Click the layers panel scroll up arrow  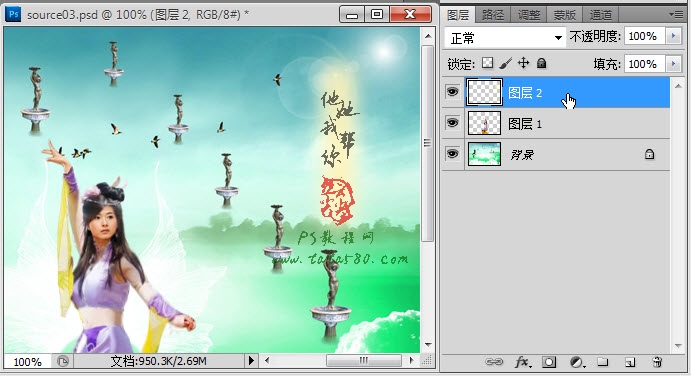click(678, 86)
